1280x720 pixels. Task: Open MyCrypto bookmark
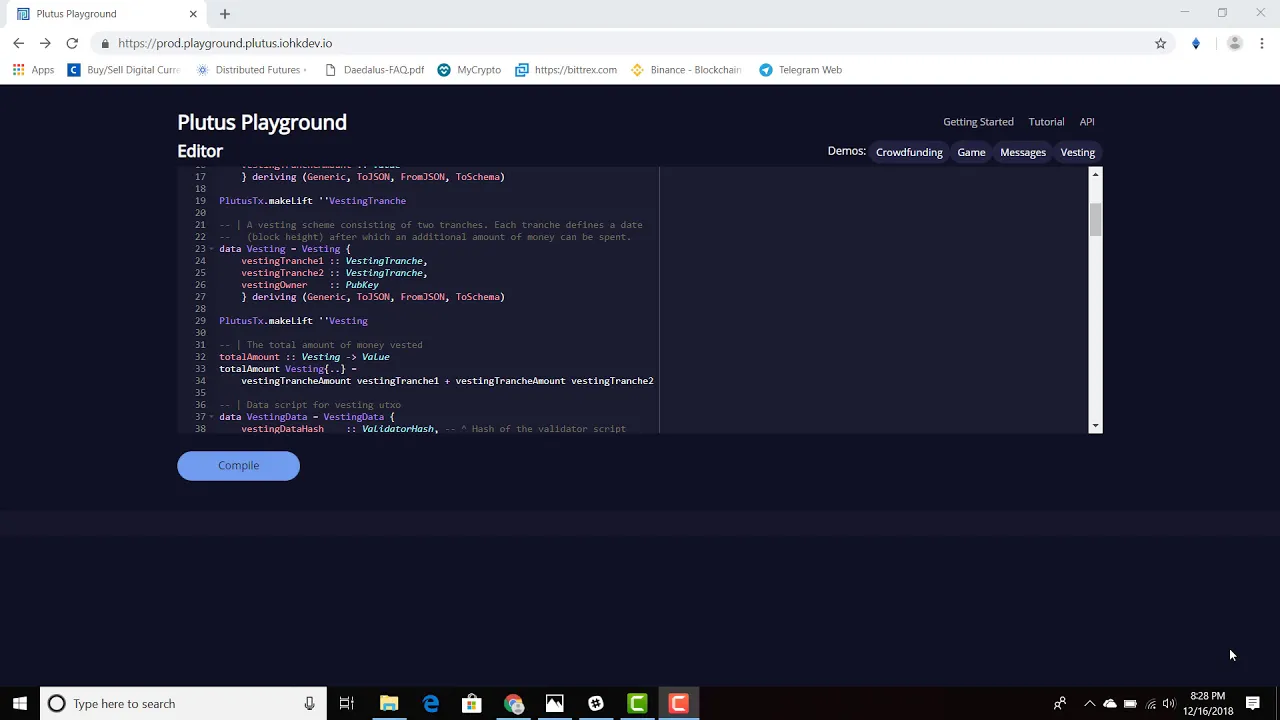click(x=469, y=70)
